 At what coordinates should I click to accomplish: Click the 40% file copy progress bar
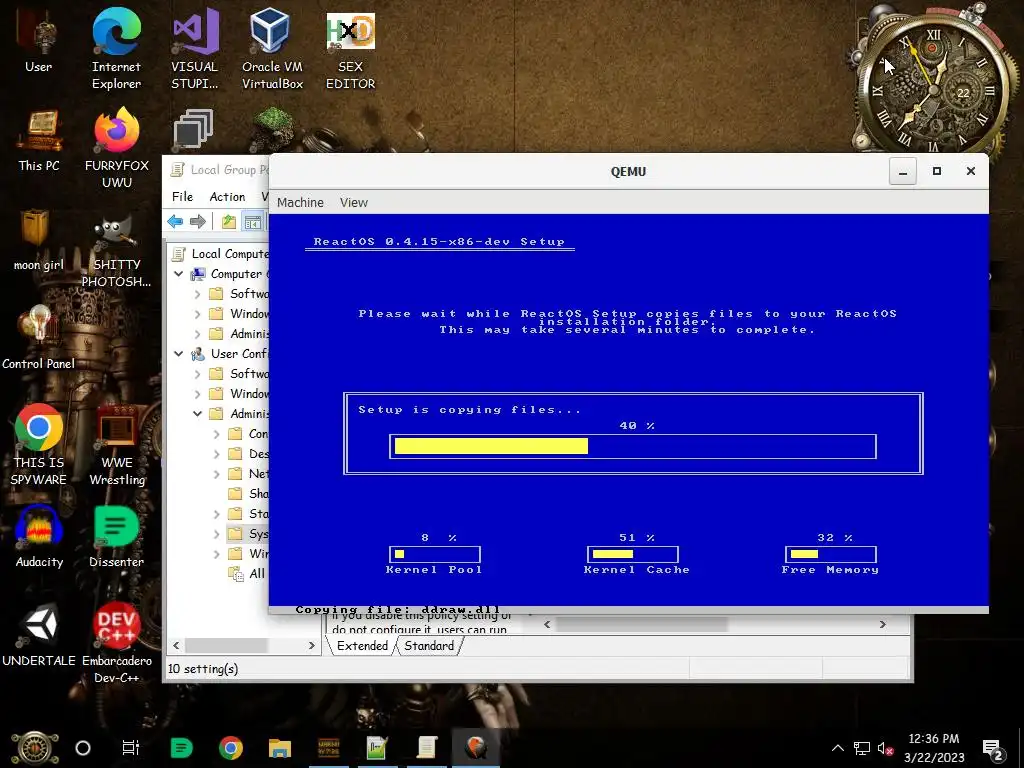pyautogui.click(x=633, y=446)
